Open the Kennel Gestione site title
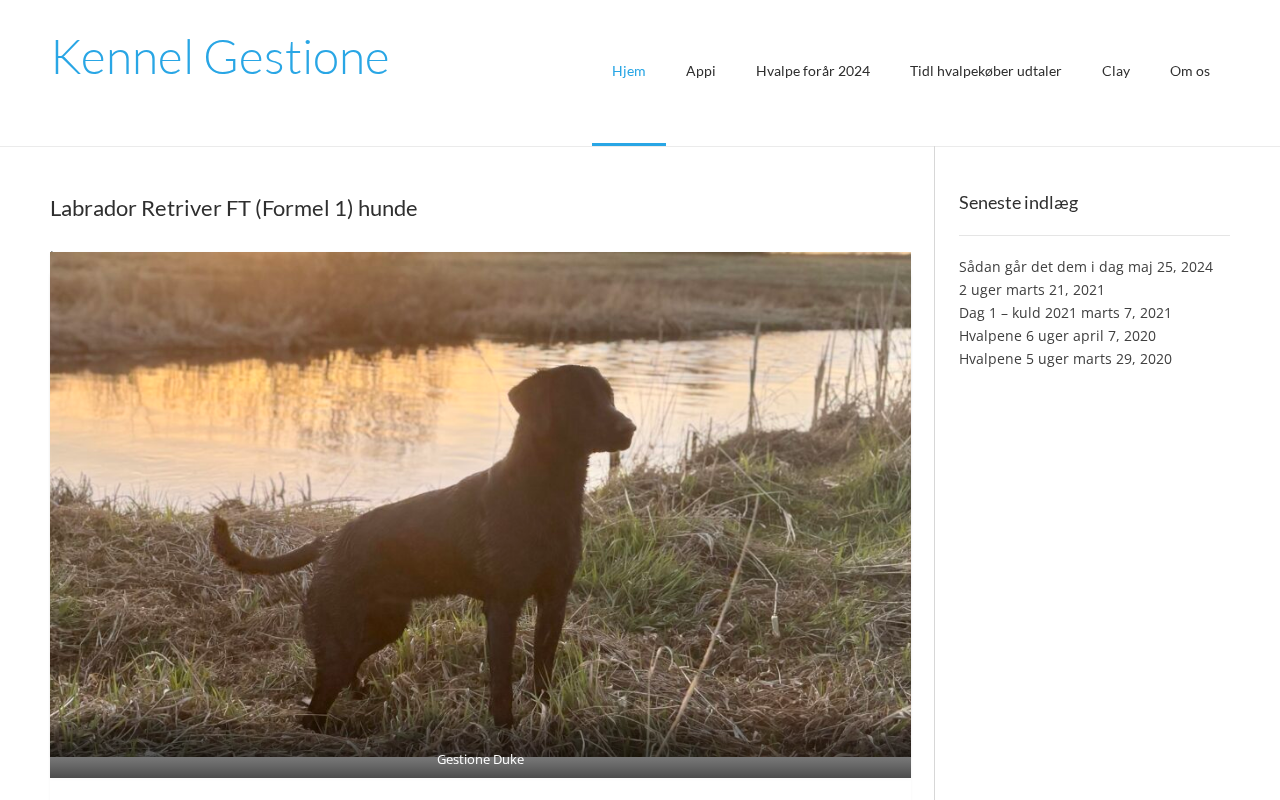The image size is (1280, 800). tap(220, 56)
